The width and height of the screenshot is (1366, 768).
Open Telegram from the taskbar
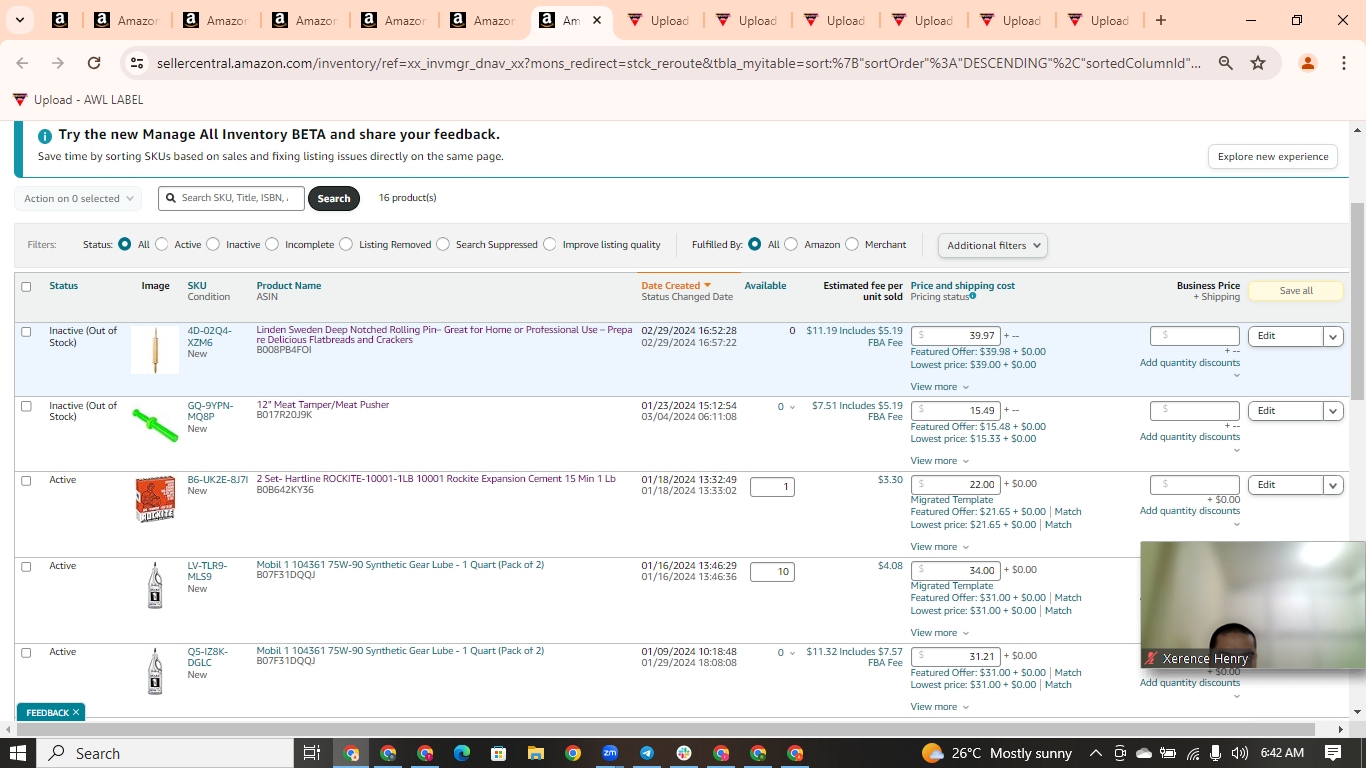tap(647, 753)
